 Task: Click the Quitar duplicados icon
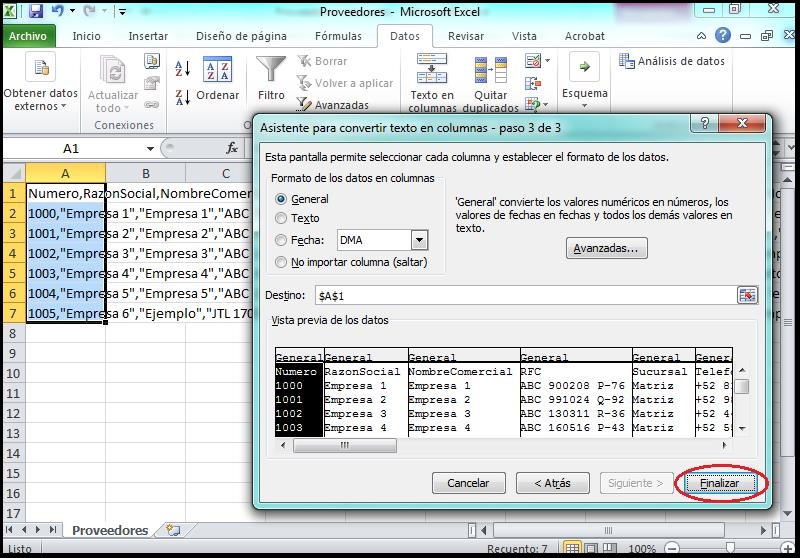coord(490,70)
